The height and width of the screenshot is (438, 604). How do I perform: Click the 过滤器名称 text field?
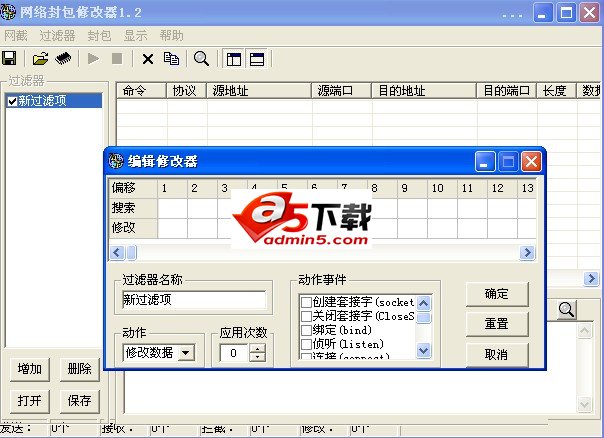click(194, 300)
